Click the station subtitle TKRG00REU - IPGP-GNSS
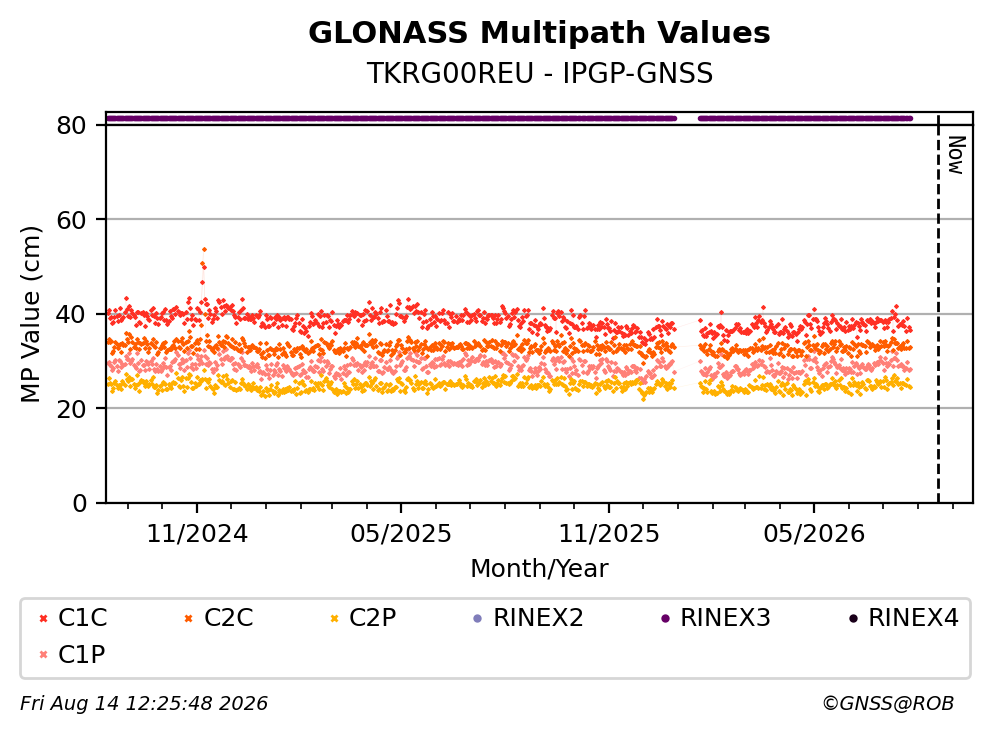Viewport: 993px width, 734px height. tap(540, 73)
